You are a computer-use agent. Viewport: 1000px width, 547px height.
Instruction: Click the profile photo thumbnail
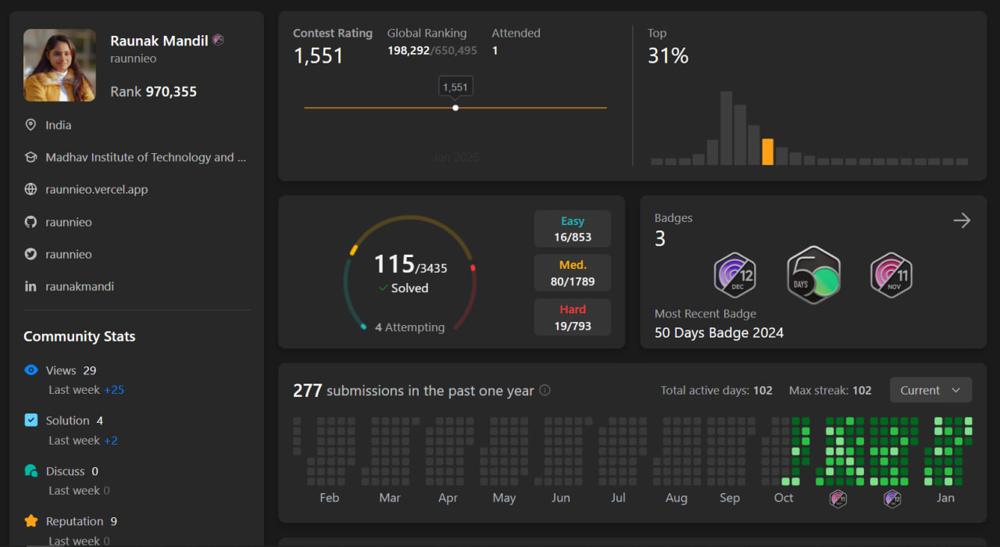(x=60, y=65)
